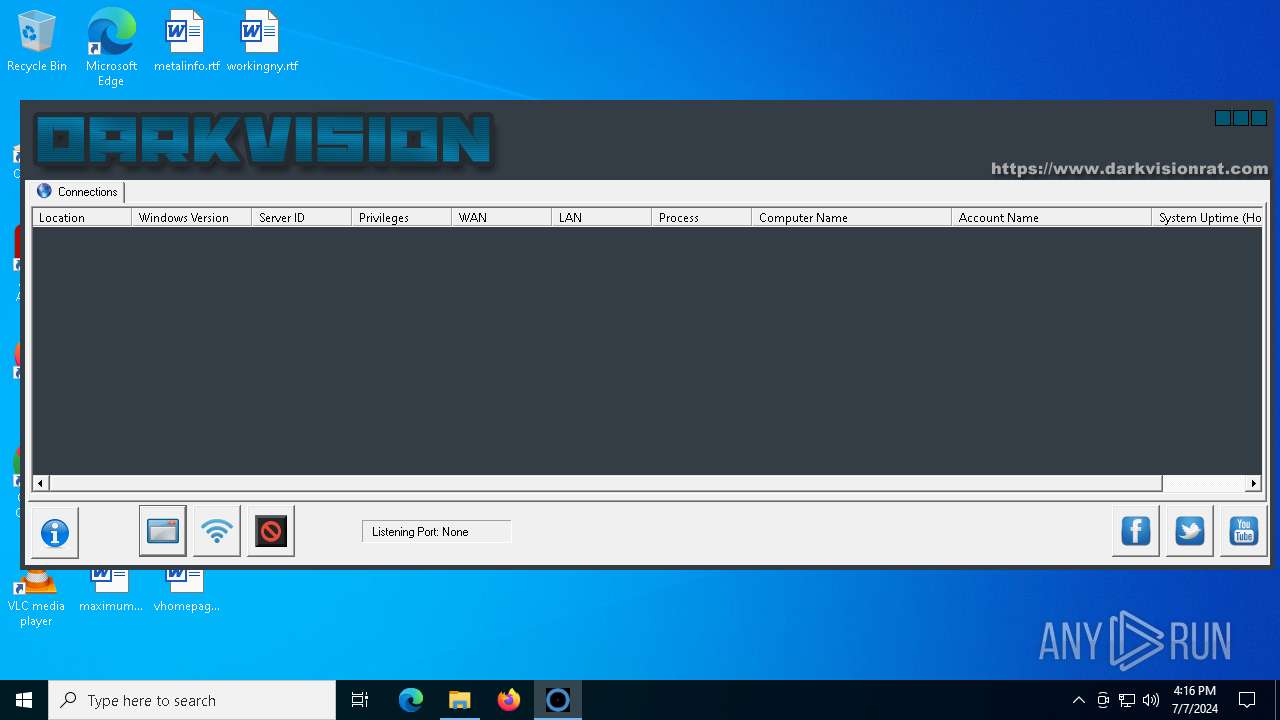
Task: Open the notification center
Action: click(1247, 700)
